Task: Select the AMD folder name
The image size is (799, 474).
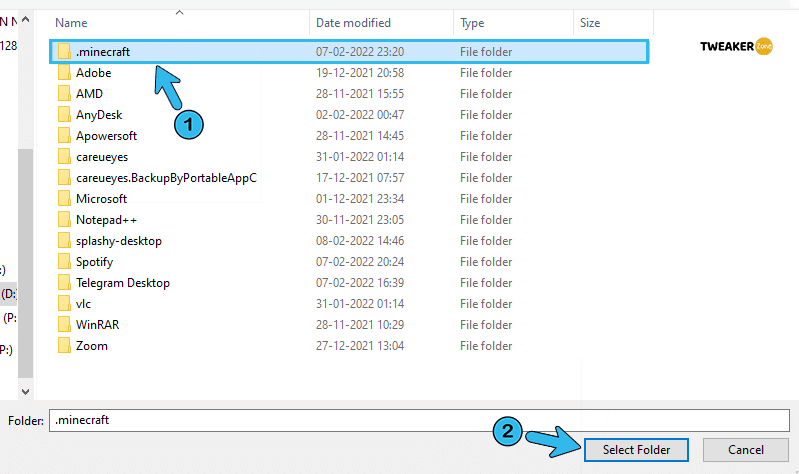Action: click(x=89, y=94)
